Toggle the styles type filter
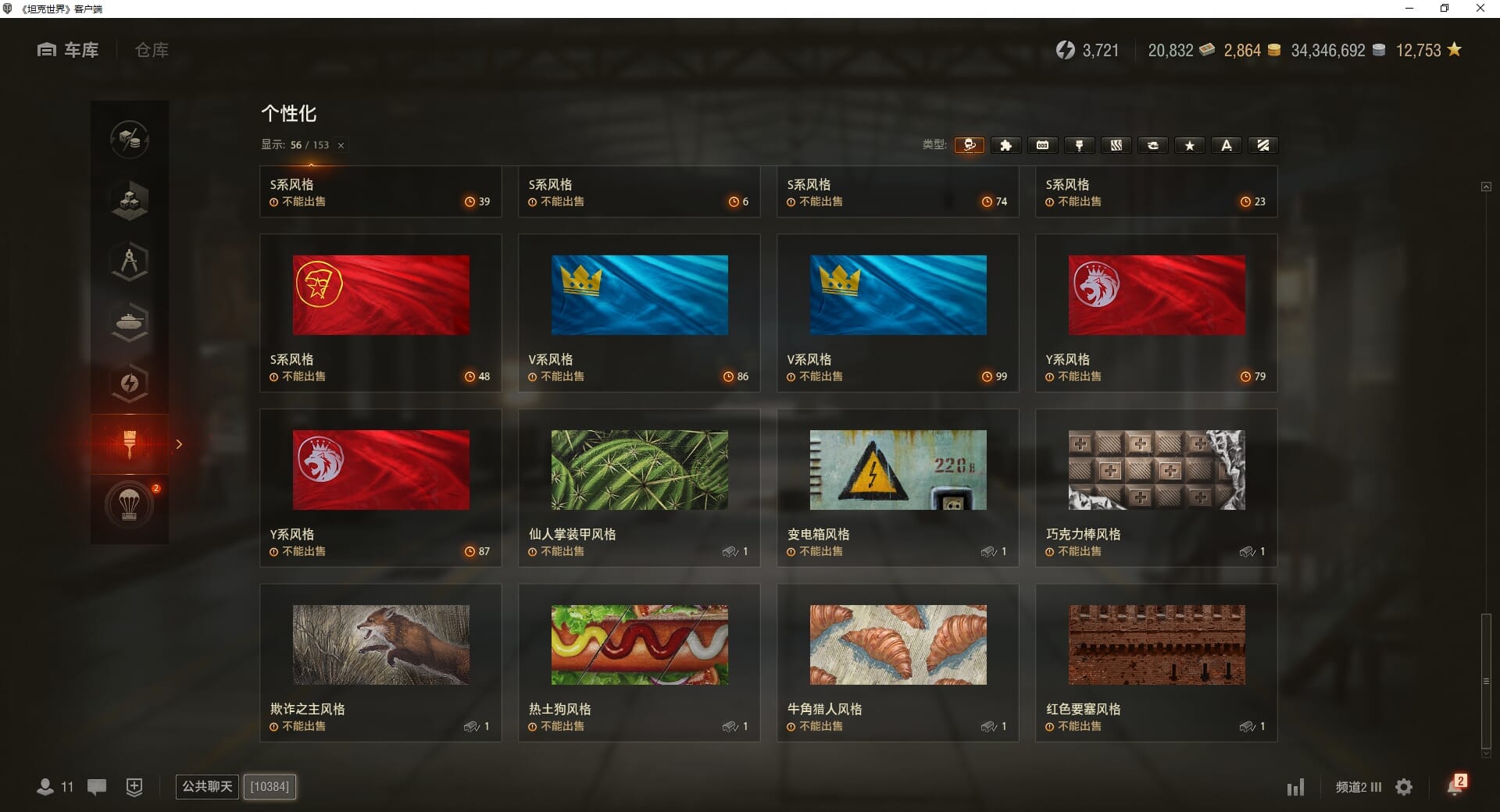 (969, 145)
